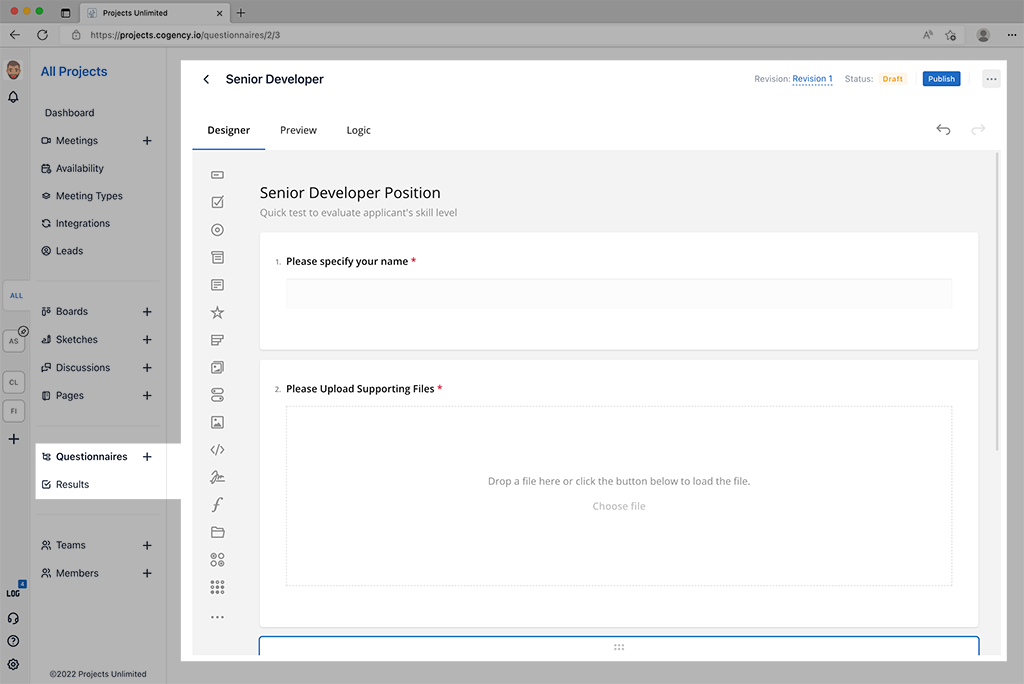
Task: Open the three-dots menu beside Publish
Action: (x=990, y=79)
